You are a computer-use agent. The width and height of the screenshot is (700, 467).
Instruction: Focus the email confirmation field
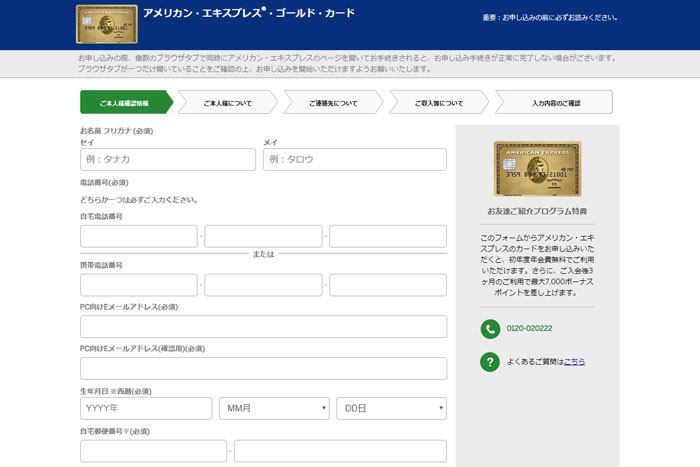(263, 368)
